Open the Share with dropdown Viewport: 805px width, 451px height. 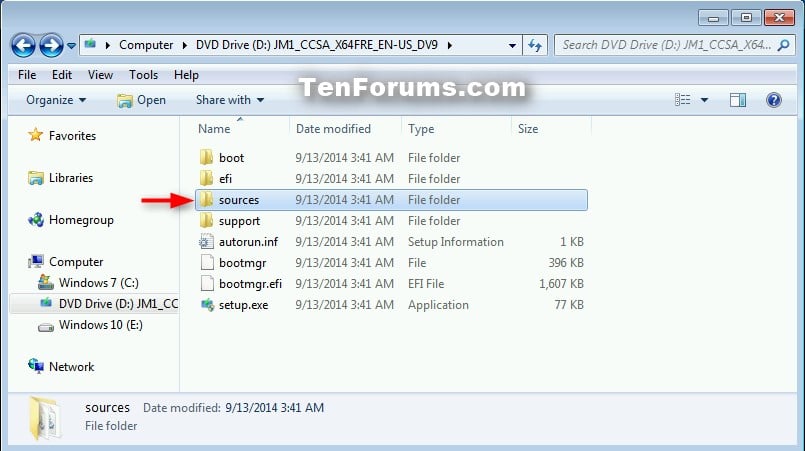tap(230, 100)
